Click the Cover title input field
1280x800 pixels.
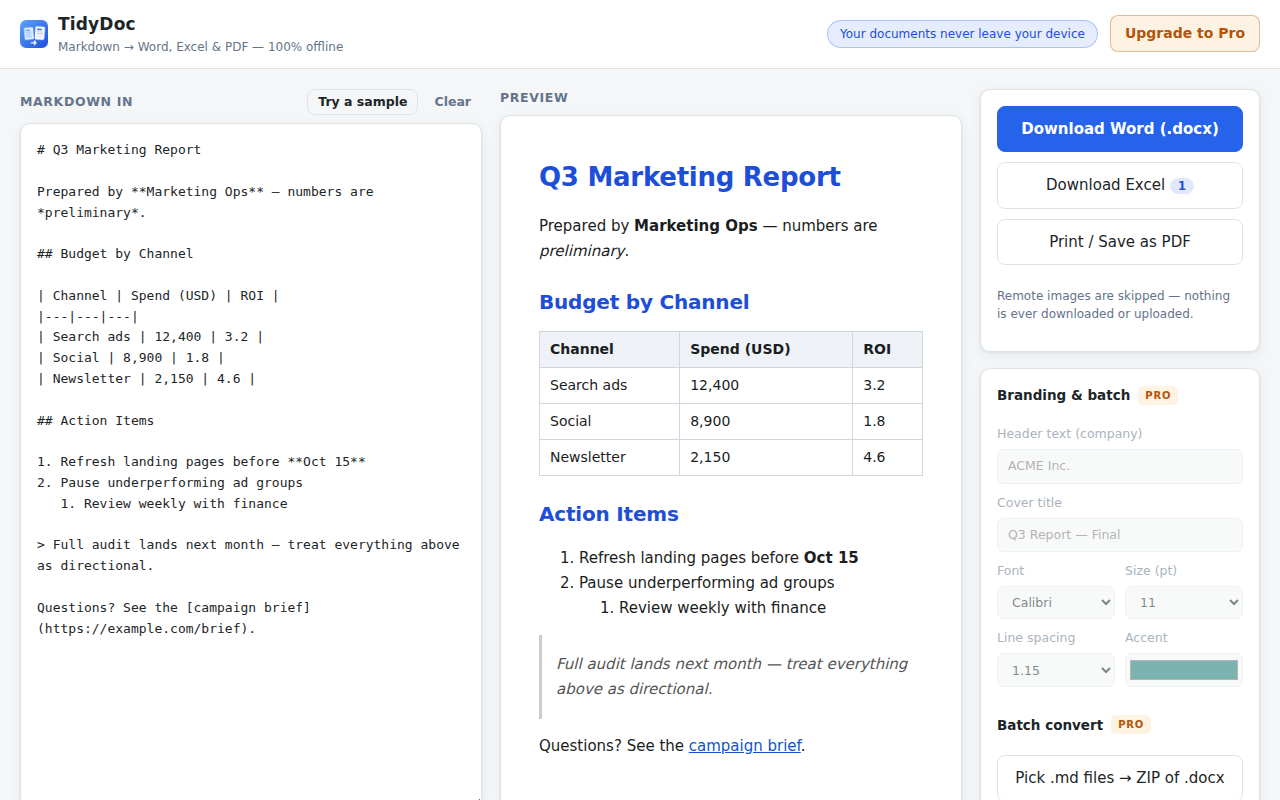click(1120, 535)
